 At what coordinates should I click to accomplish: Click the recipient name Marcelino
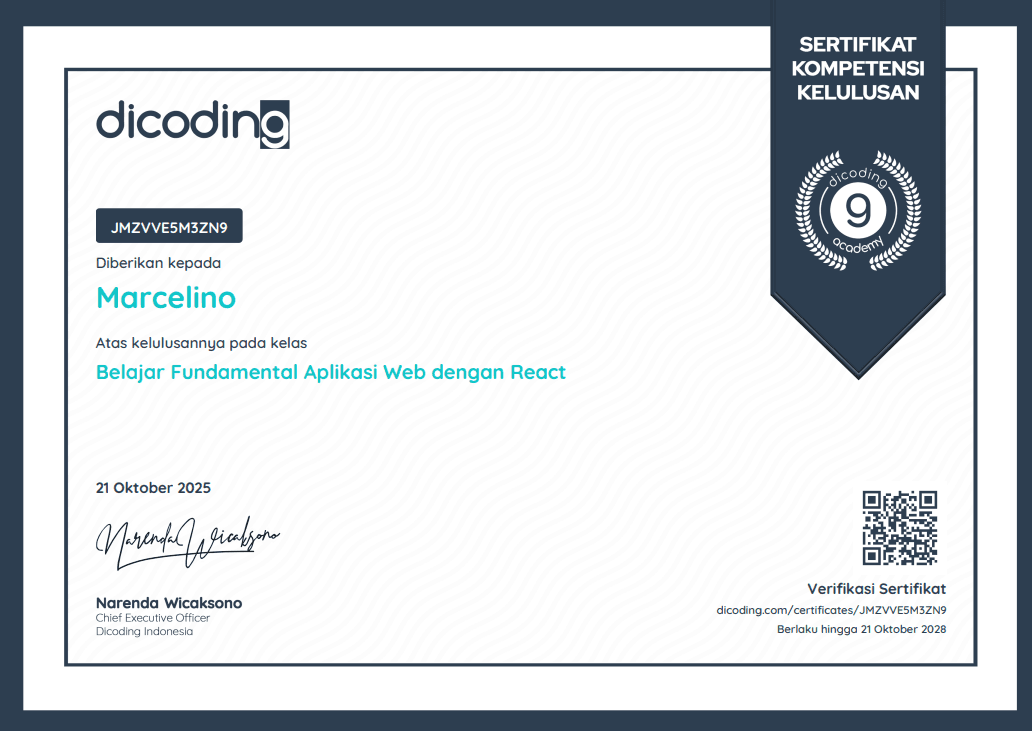(x=166, y=298)
